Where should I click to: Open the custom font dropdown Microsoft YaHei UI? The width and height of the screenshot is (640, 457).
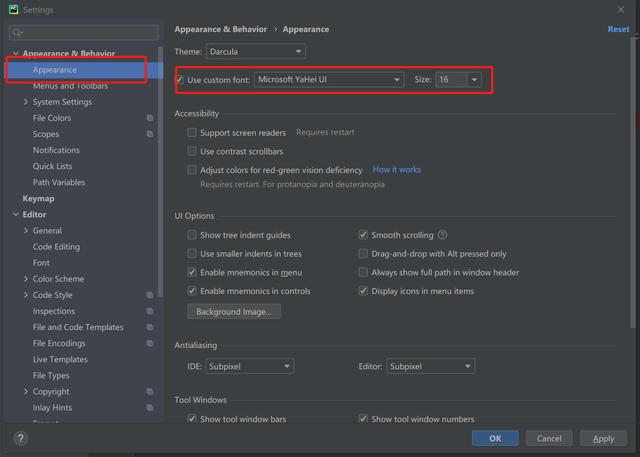tap(329, 80)
